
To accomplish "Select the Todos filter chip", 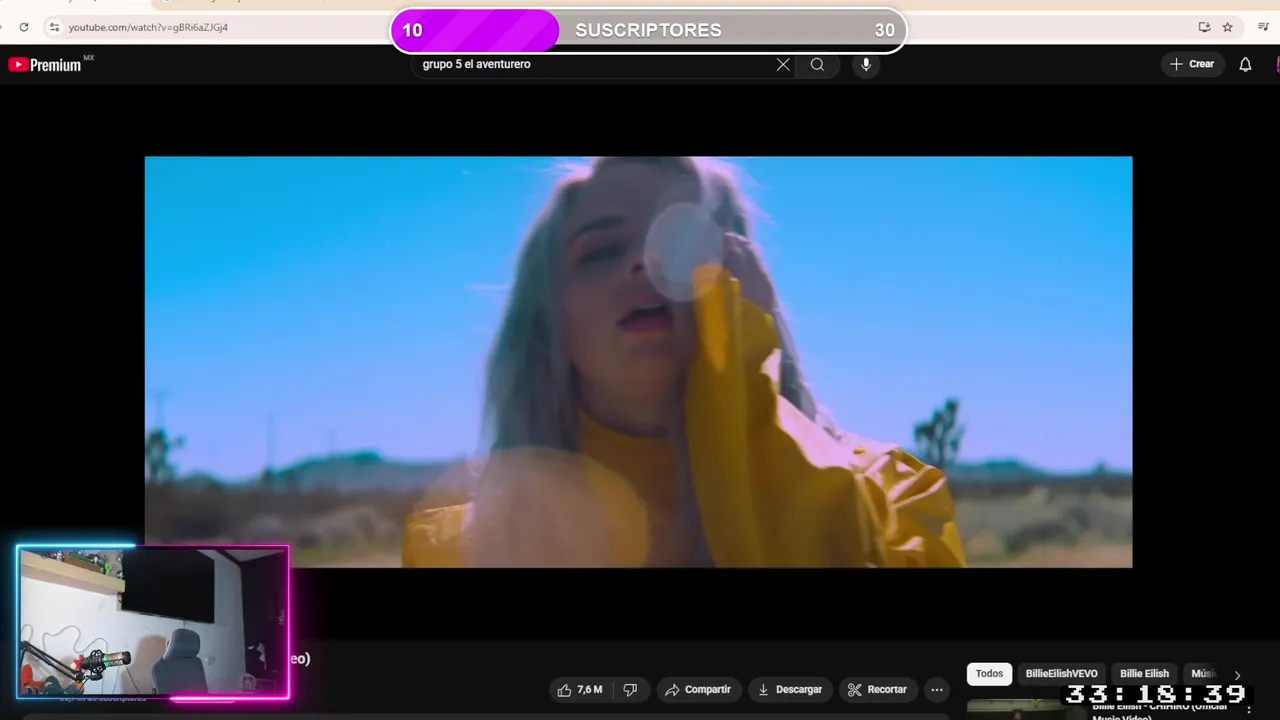I will 989,674.
